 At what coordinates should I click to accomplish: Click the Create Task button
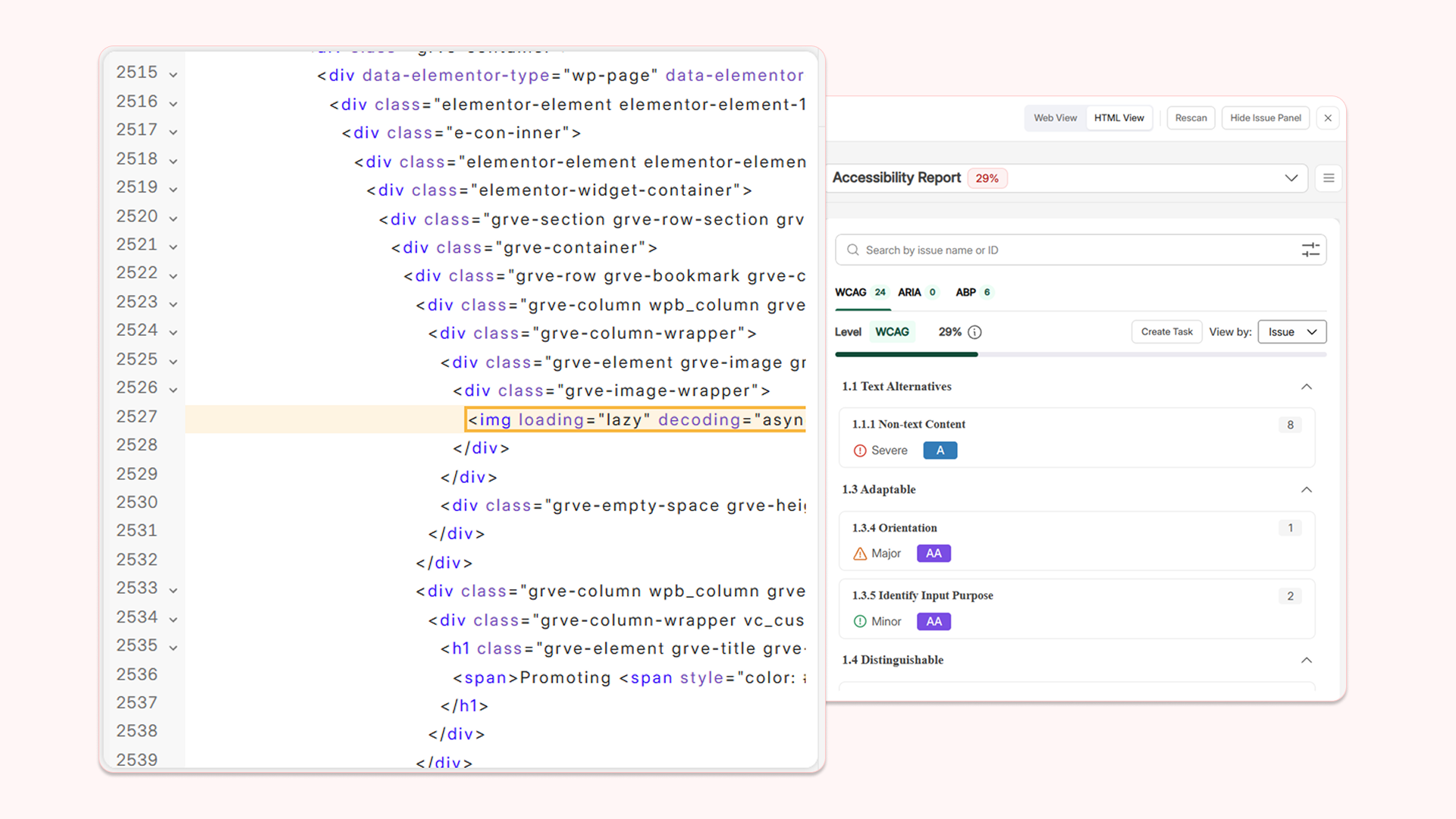pyautogui.click(x=1166, y=332)
